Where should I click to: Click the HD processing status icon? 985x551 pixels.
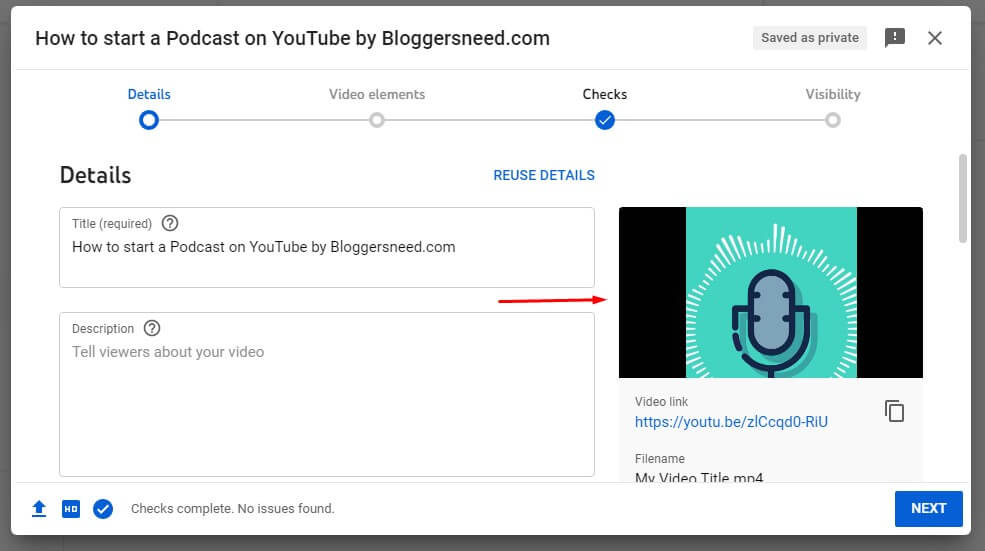[x=71, y=508]
